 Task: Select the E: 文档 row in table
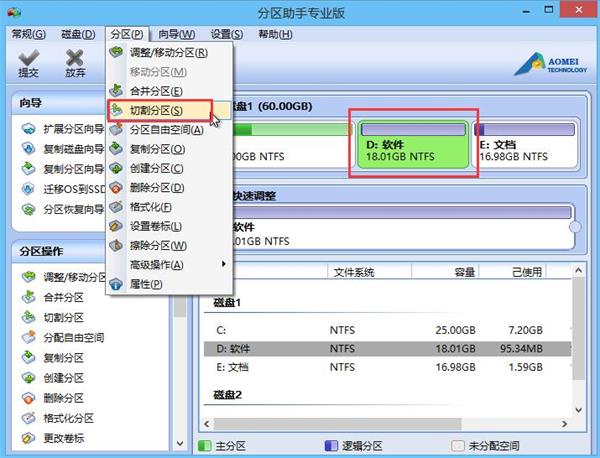pos(387,367)
